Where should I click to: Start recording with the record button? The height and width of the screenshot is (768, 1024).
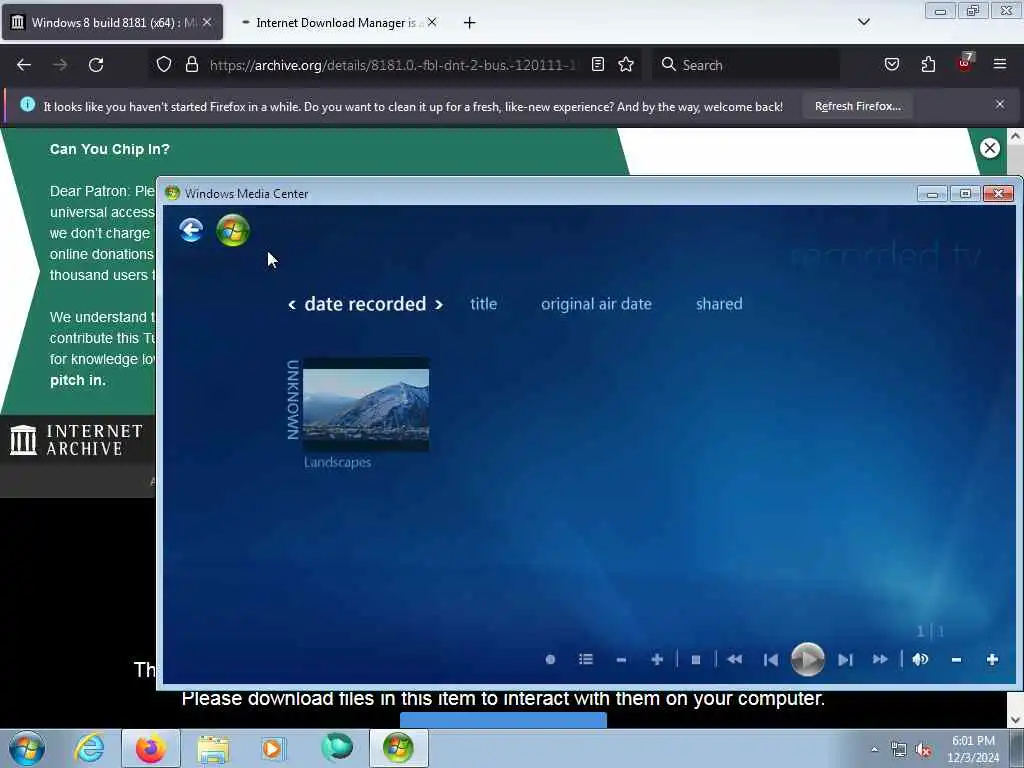click(551, 660)
